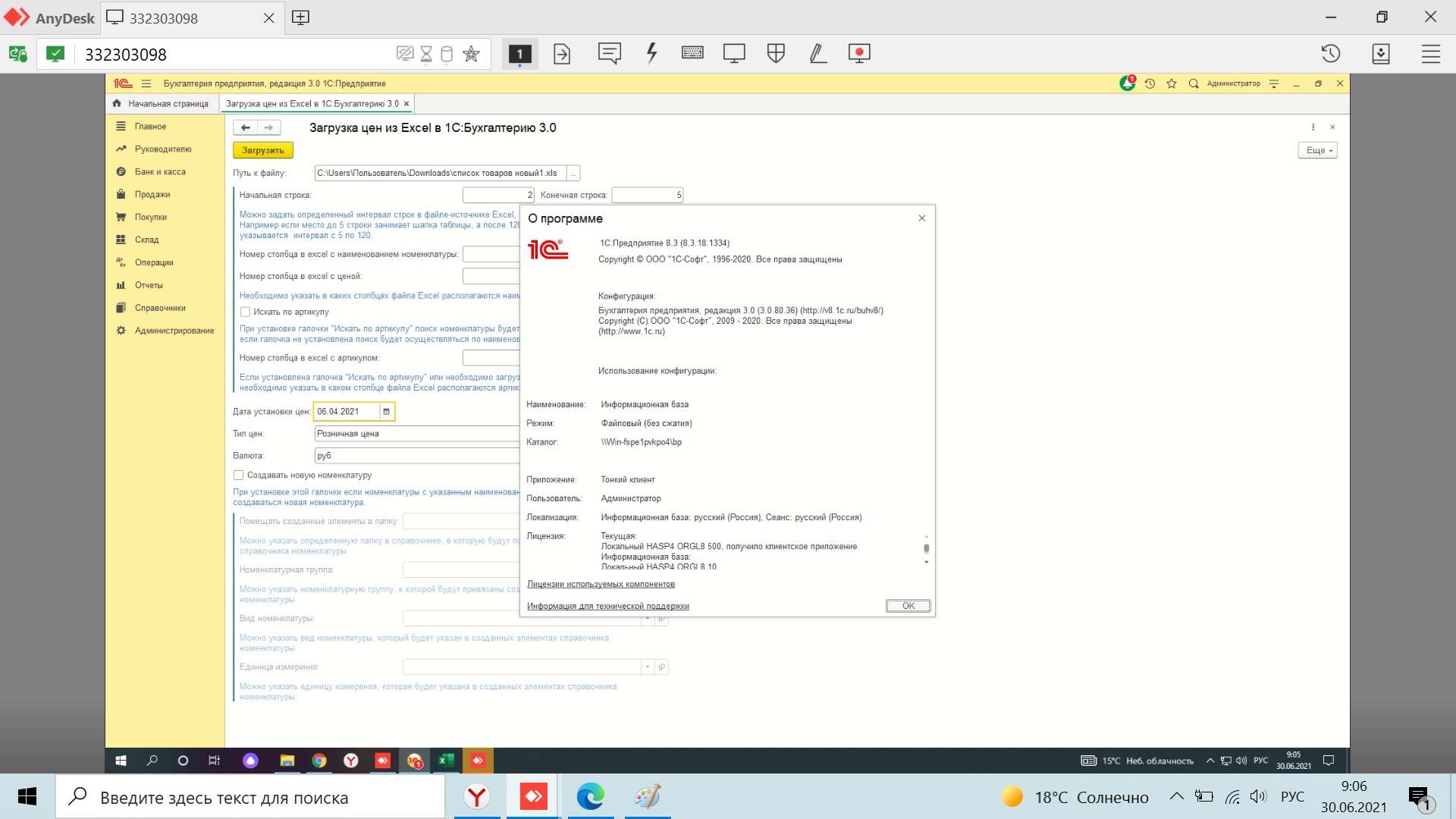Click 'Тип цен' field with Розничная цена
This screenshot has width=1456, height=819.
tap(417, 434)
